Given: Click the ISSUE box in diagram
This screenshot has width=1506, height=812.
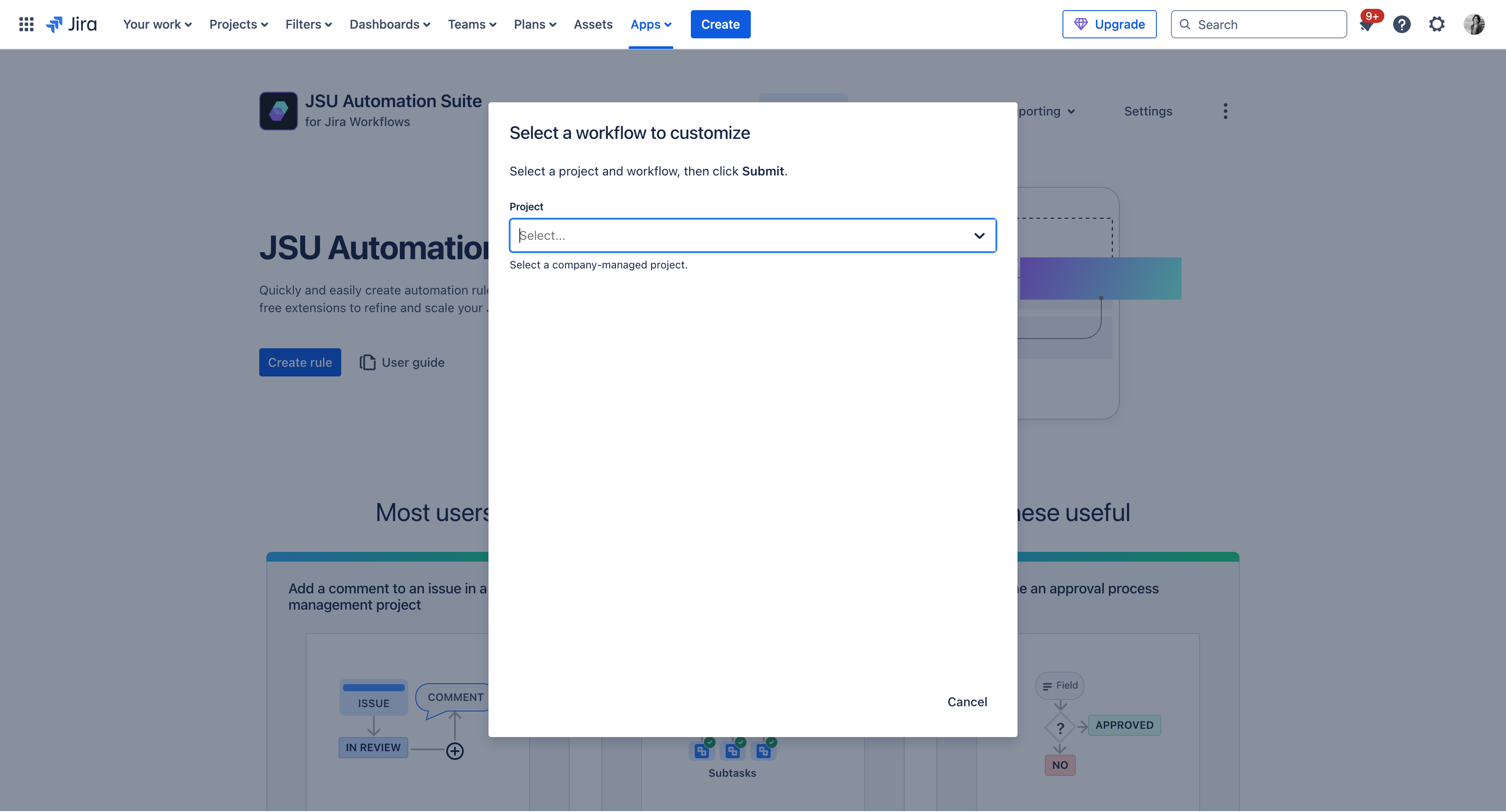Looking at the screenshot, I should click(x=373, y=697).
